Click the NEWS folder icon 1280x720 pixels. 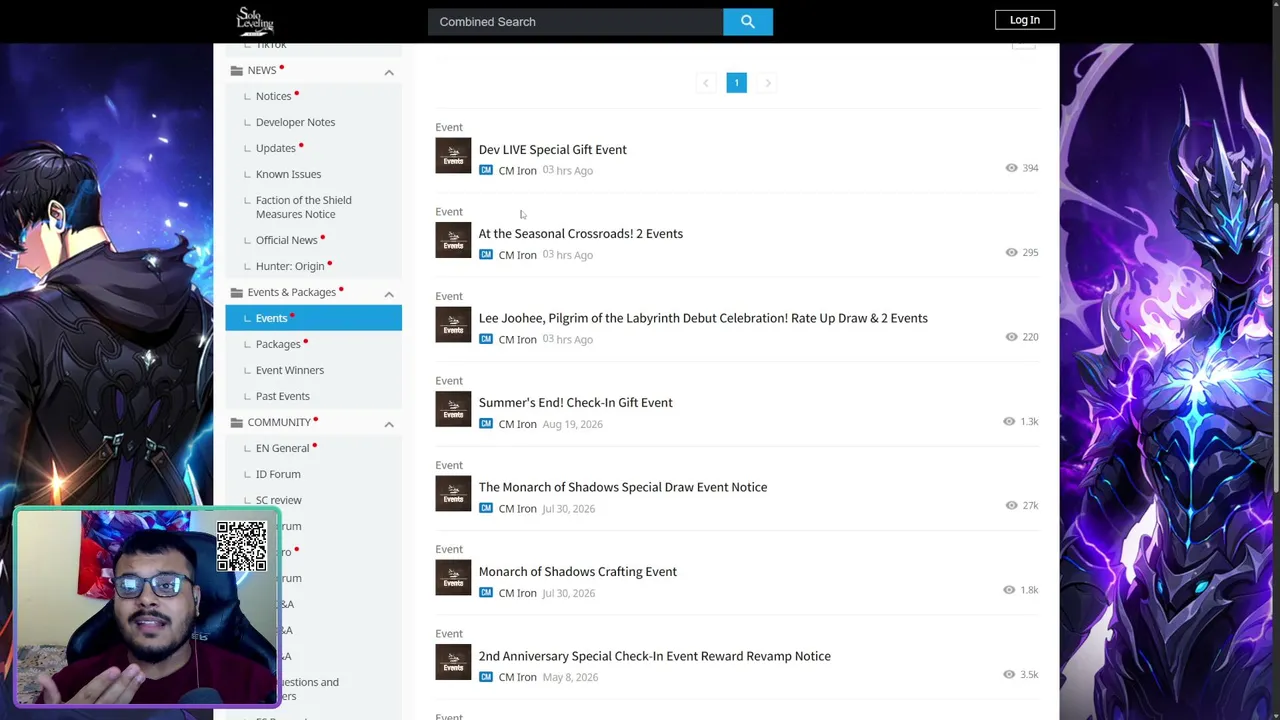(x=236, y=70)
